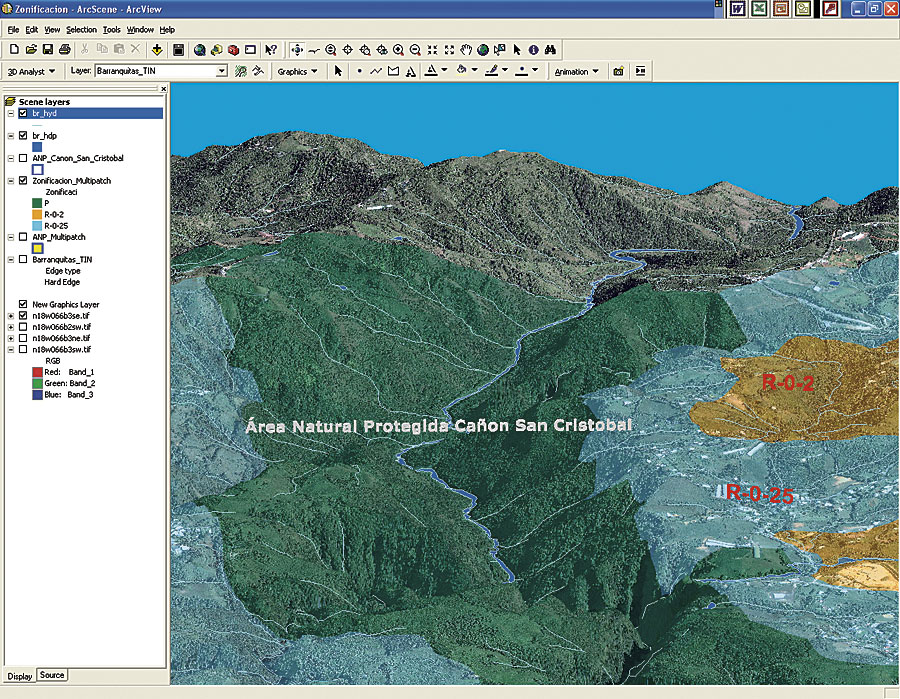Click the Full Extent globe icon
Screen dimensions: 900x699
coord(483,49)
